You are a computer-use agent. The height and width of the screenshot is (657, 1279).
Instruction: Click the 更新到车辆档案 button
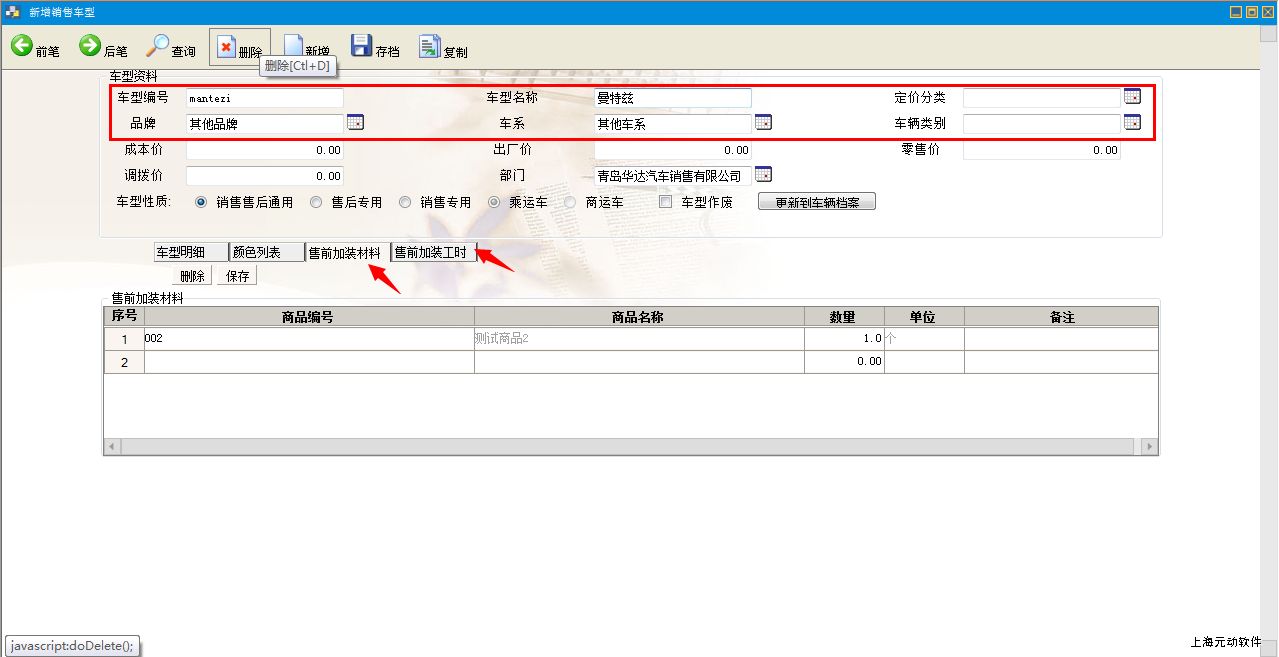[817, 202]
